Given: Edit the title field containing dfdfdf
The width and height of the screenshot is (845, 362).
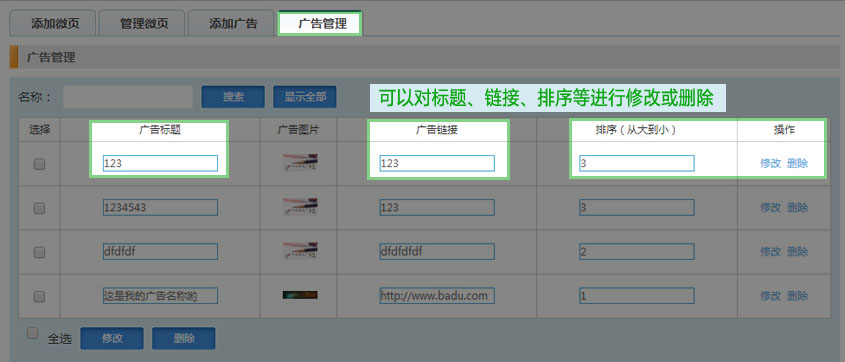Looking at the screenshot, I should (160, 252).
